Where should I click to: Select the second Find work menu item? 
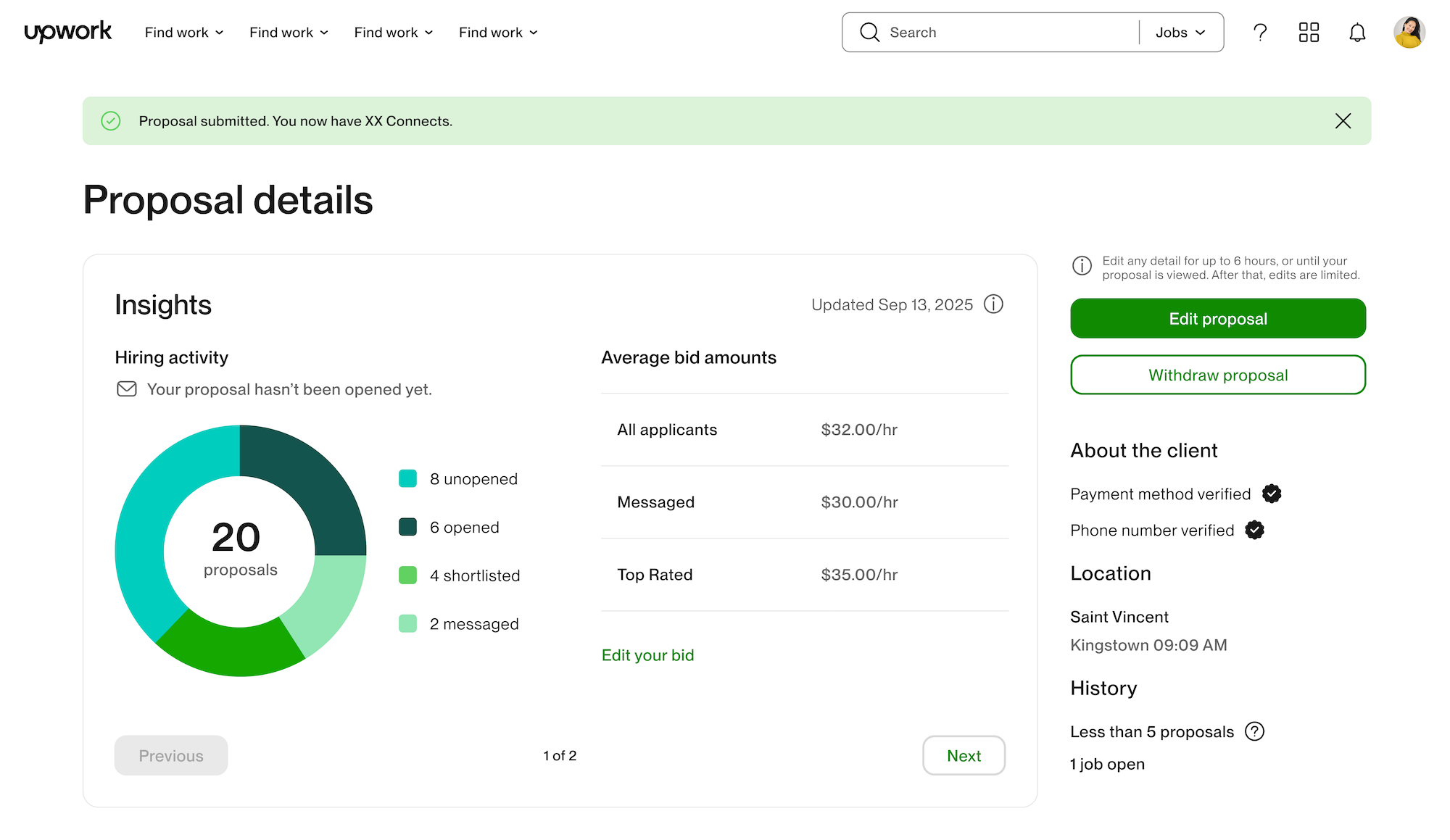click(288, 32)
